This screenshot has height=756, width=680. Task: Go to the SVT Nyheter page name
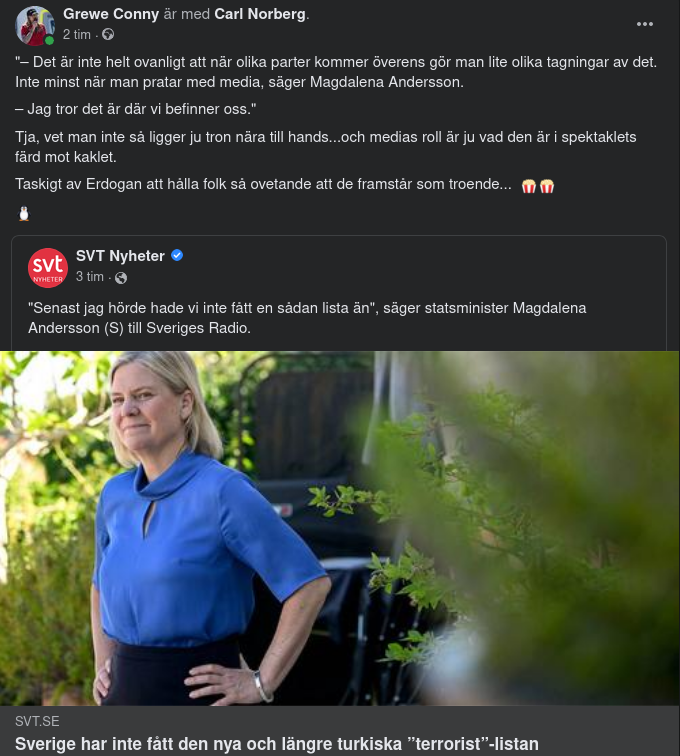(120, 256)
